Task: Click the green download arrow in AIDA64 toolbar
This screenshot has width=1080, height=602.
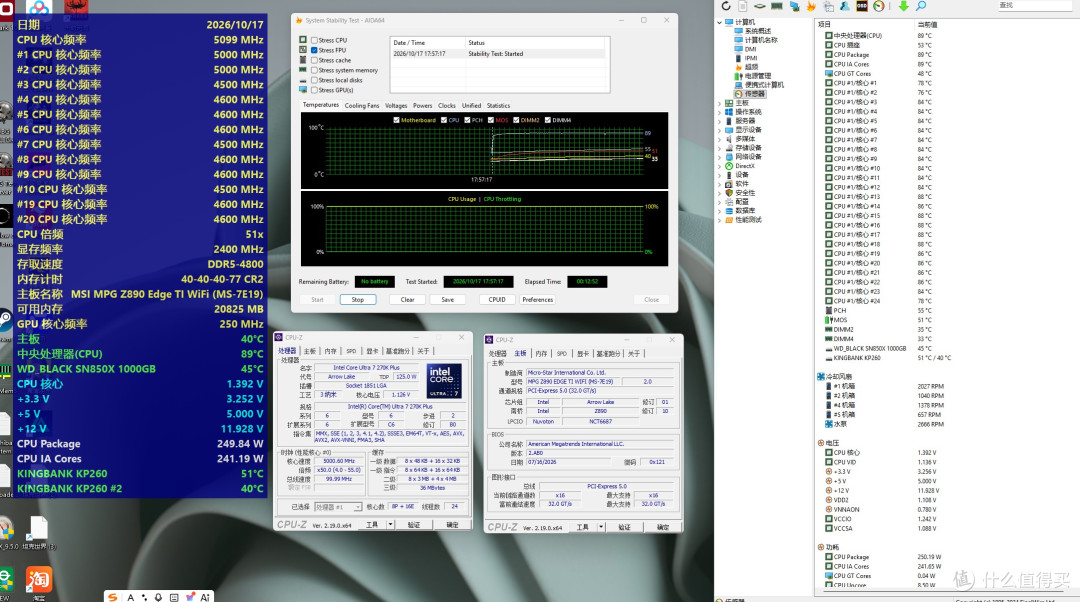Action: 903,6
